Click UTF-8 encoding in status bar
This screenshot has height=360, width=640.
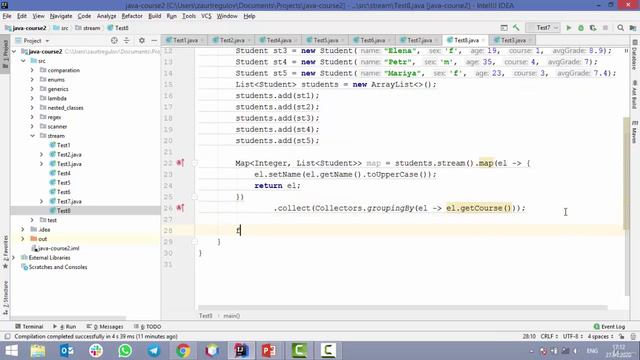click(x=573, y=336)
